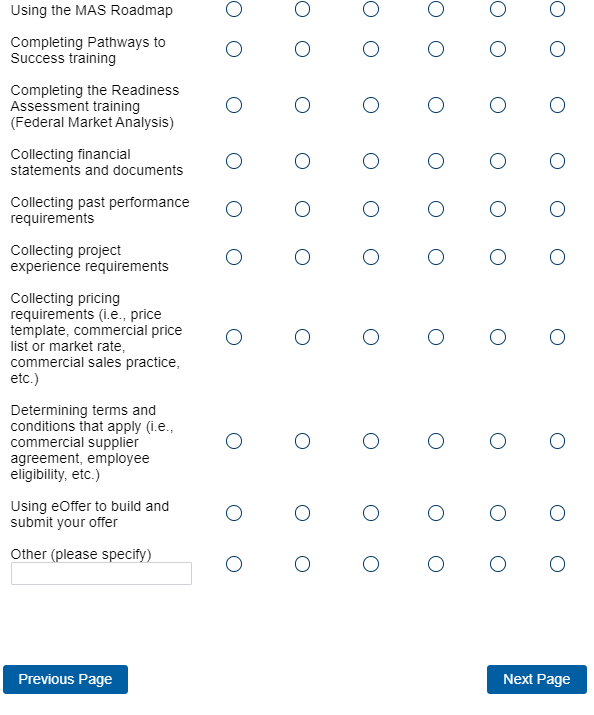The width and height of the screenshot is (594, 715).
Task: Select fourth radio for Collecting financial statements and documents
Action: (x=436, y=161)
